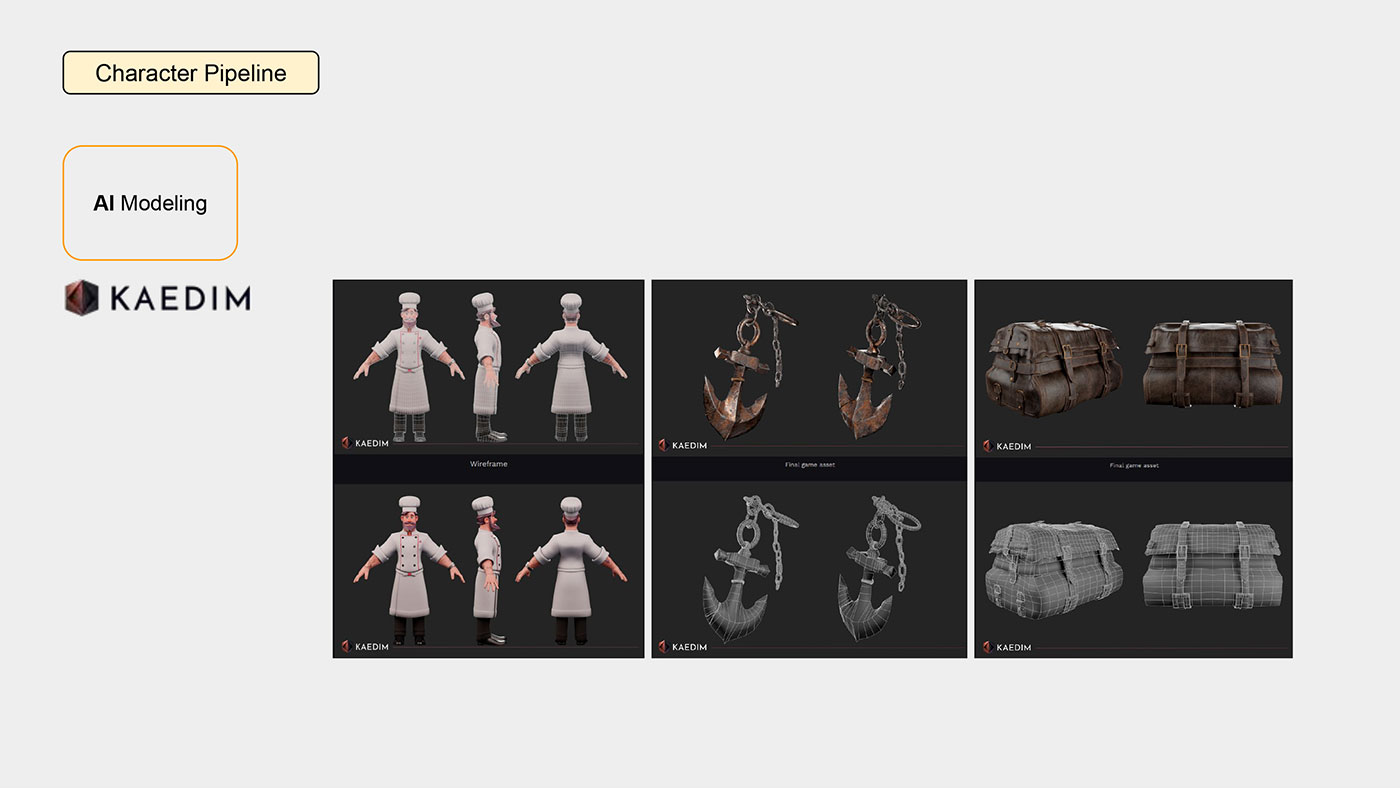Click Final game asset caption under anchor
Image resolution: width=1400 pixels, height=788 pixels.
pyautogui.click(x=810, y=465)
